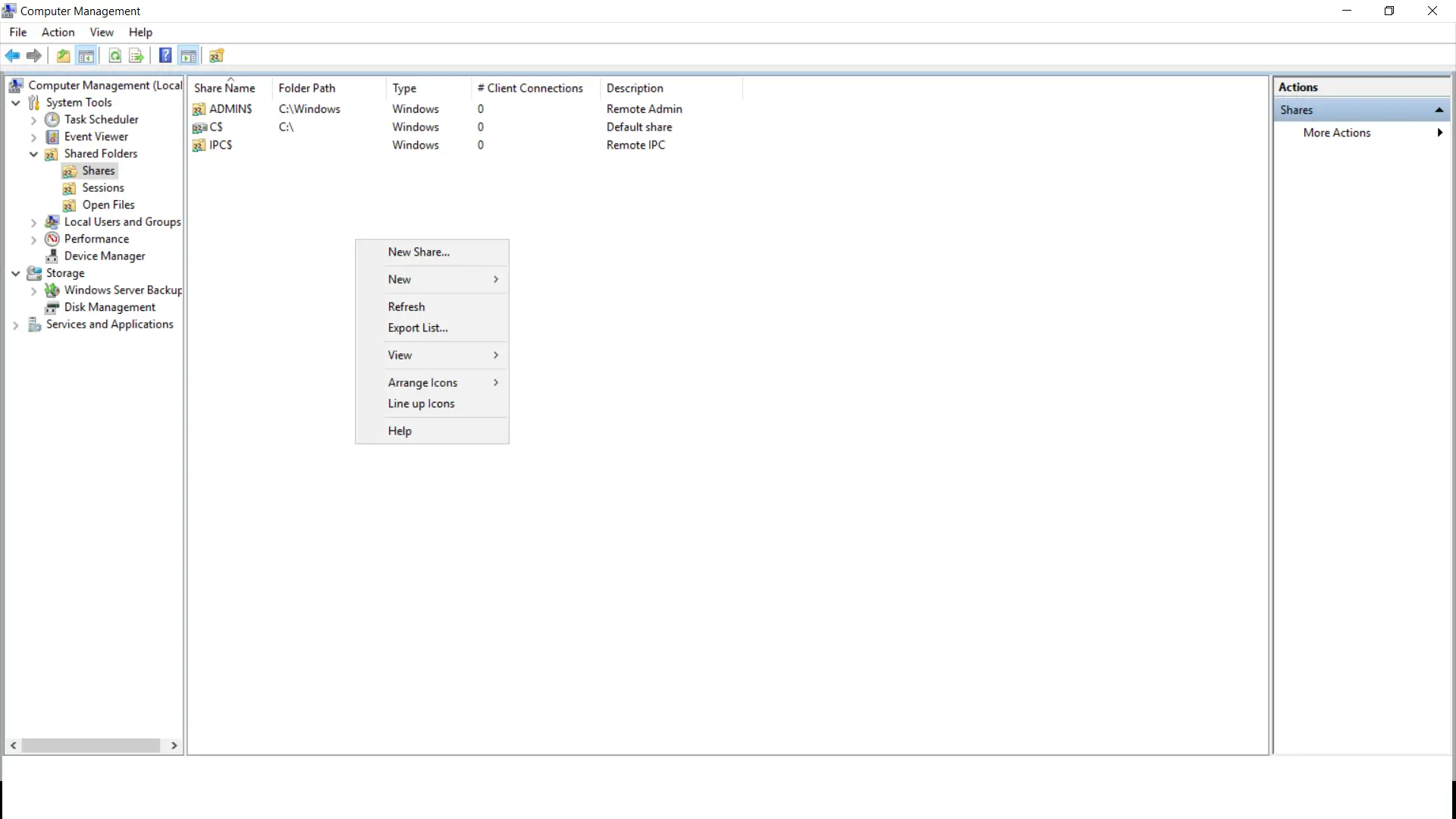Click the Task Scheduler clock icon
This screenshot has width=1456, height=819.
click(52, 120)
